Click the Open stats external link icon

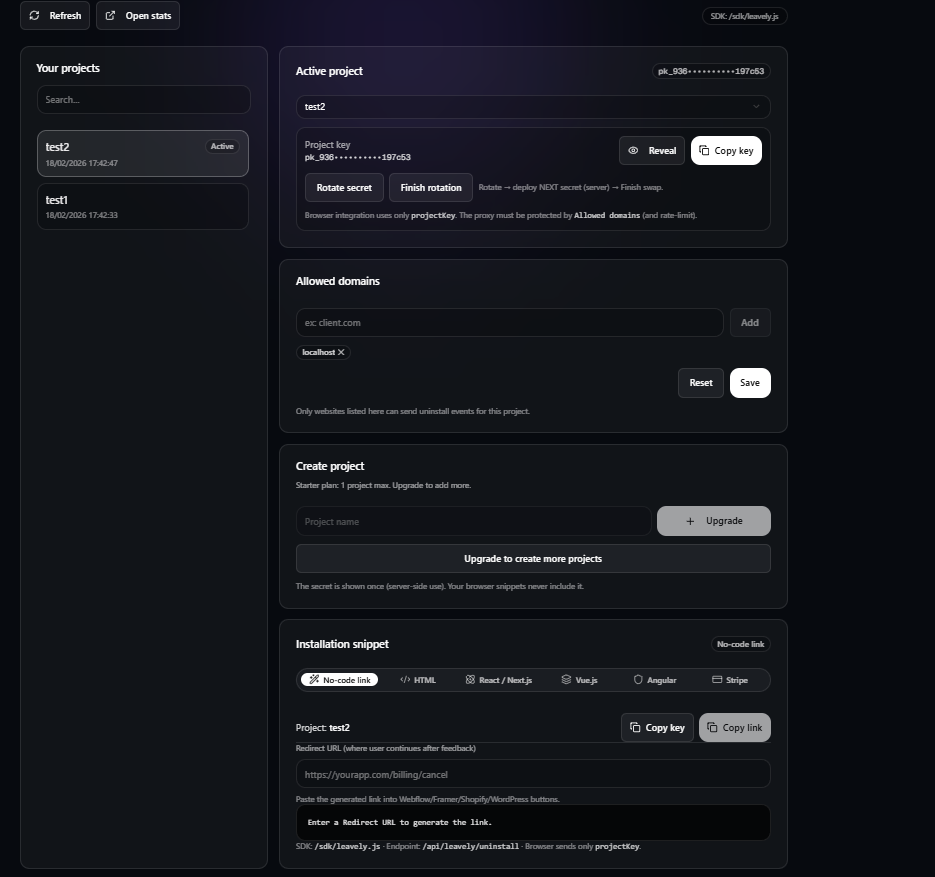pos(110,15)
